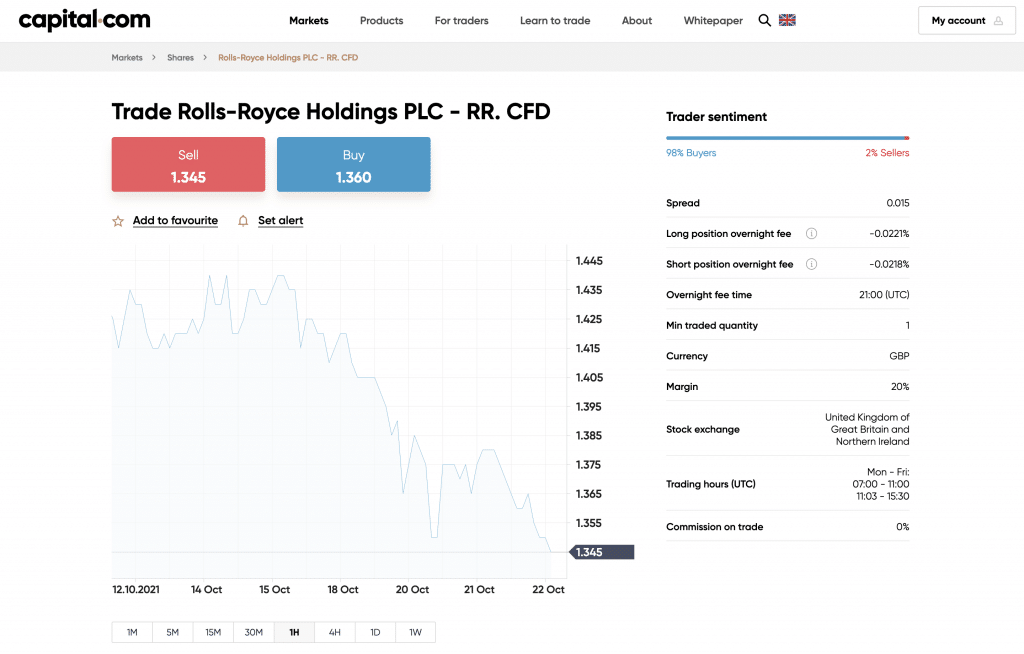Click the Rolls-Royce Holdings breadcrumb

tap(288, 57)
